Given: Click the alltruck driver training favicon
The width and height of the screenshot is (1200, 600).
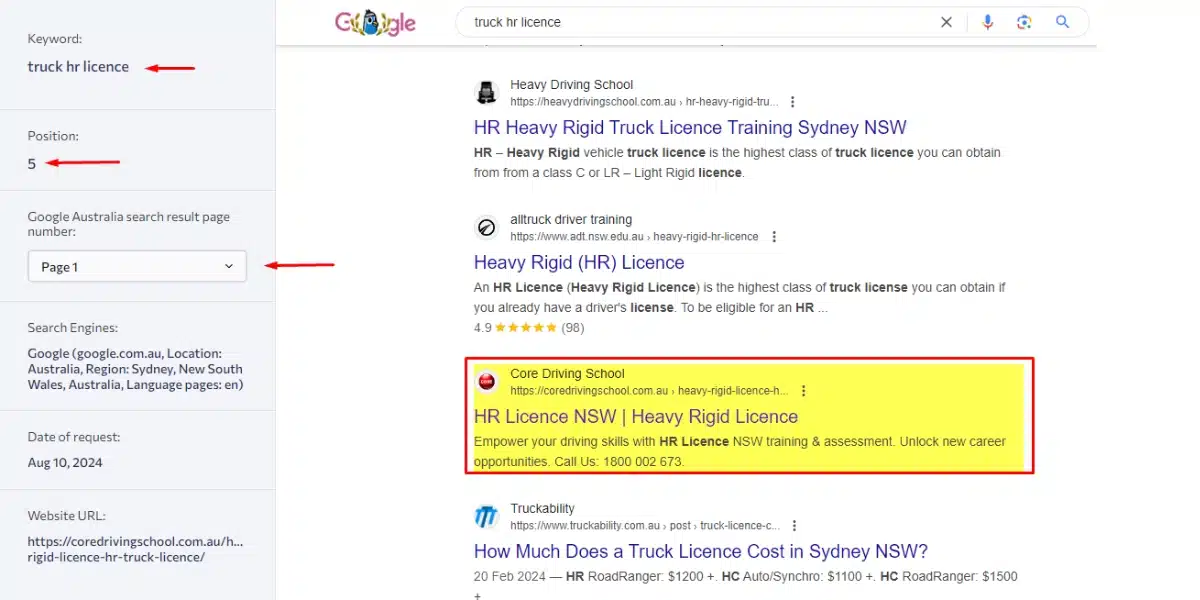Looking at the screenshot, I should click(486, 228).
